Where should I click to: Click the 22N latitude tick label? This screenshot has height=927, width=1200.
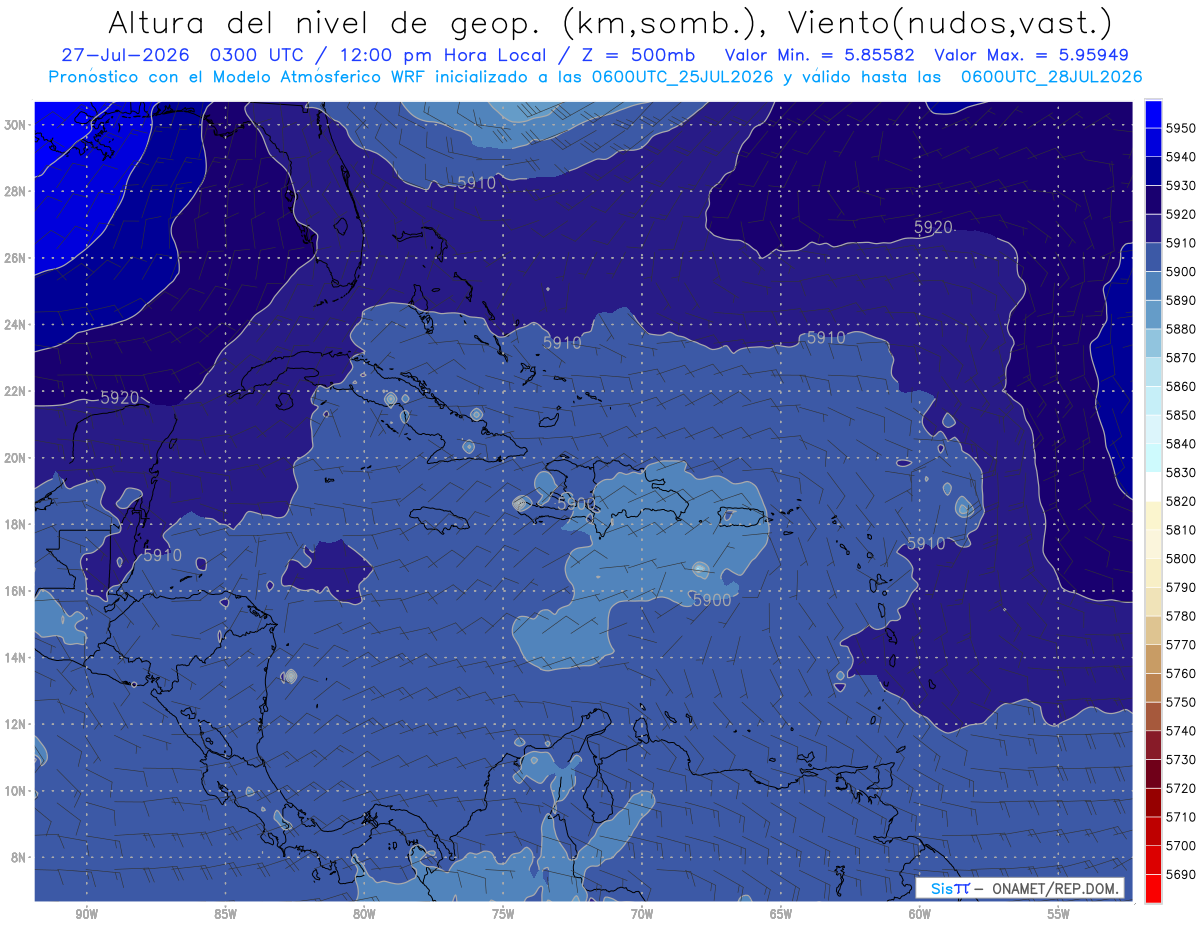click(14, 391)
